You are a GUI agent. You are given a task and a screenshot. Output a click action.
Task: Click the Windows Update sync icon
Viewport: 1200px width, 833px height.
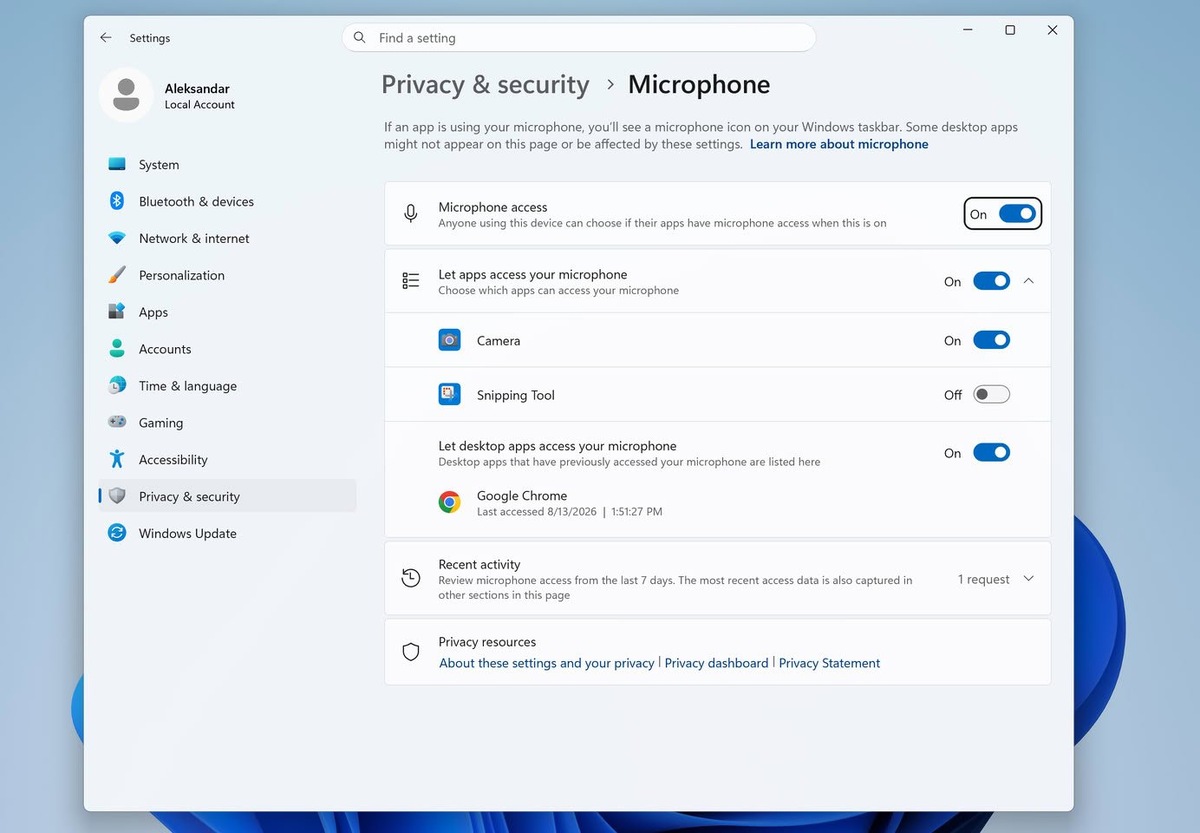click(x=117, y=533)
